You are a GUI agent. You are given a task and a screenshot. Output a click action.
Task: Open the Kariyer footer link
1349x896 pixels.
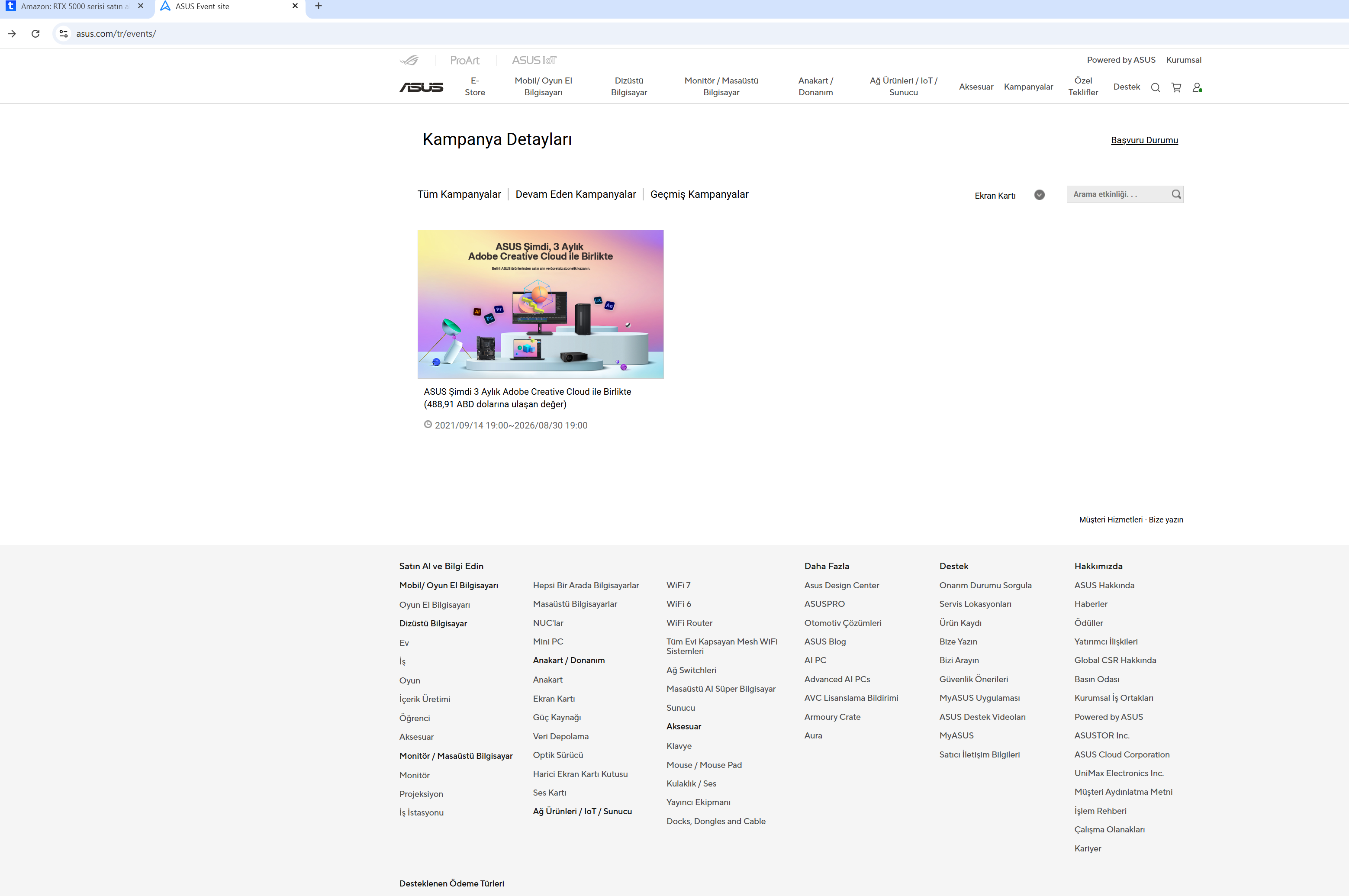[x=1087, y=848]
